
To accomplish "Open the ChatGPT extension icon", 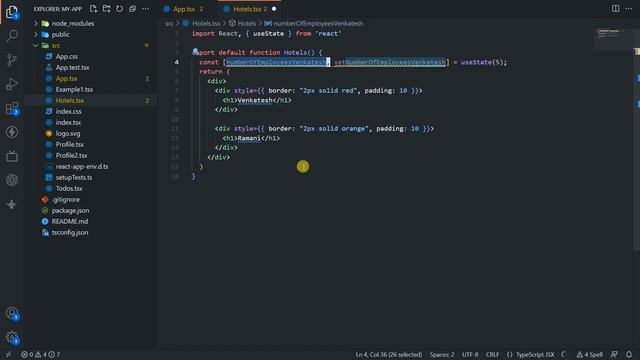I will coord(12,180).
